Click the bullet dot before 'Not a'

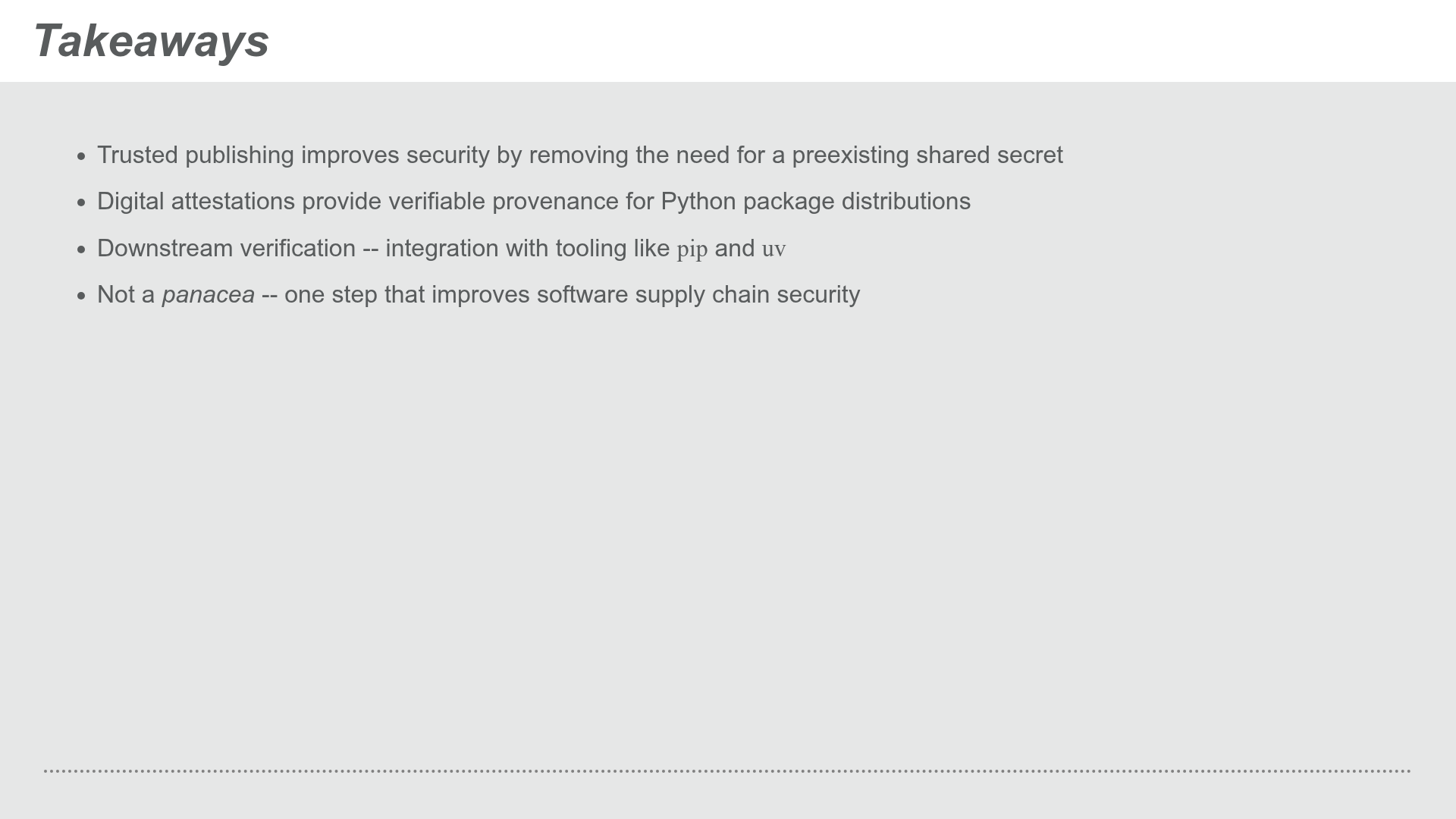tap(82, 297)
